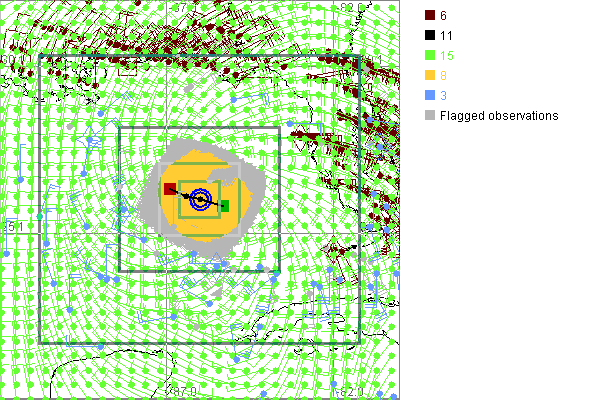The width and height of the screenshot is (600, 400).
Task: Click the gray Flagged observations swatch
Action: click(x=430, y=116)
